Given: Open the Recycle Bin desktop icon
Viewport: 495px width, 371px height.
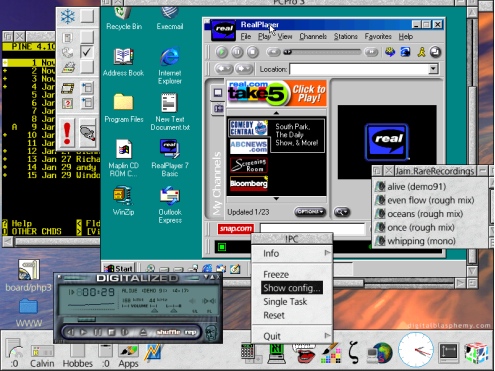Looking at the screenshot, I should click(x=124, y=18).
